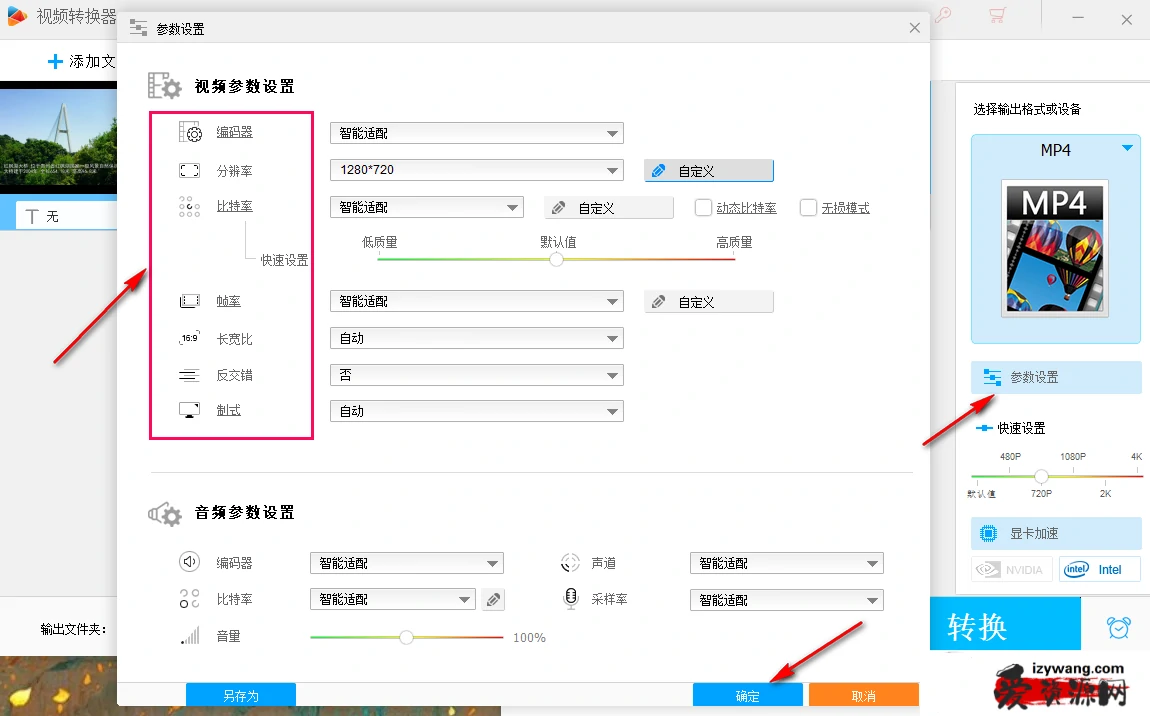The image size is (1150, 716).
Task: Open 参数设置 in the right panel
Action: click(1055, 377)
